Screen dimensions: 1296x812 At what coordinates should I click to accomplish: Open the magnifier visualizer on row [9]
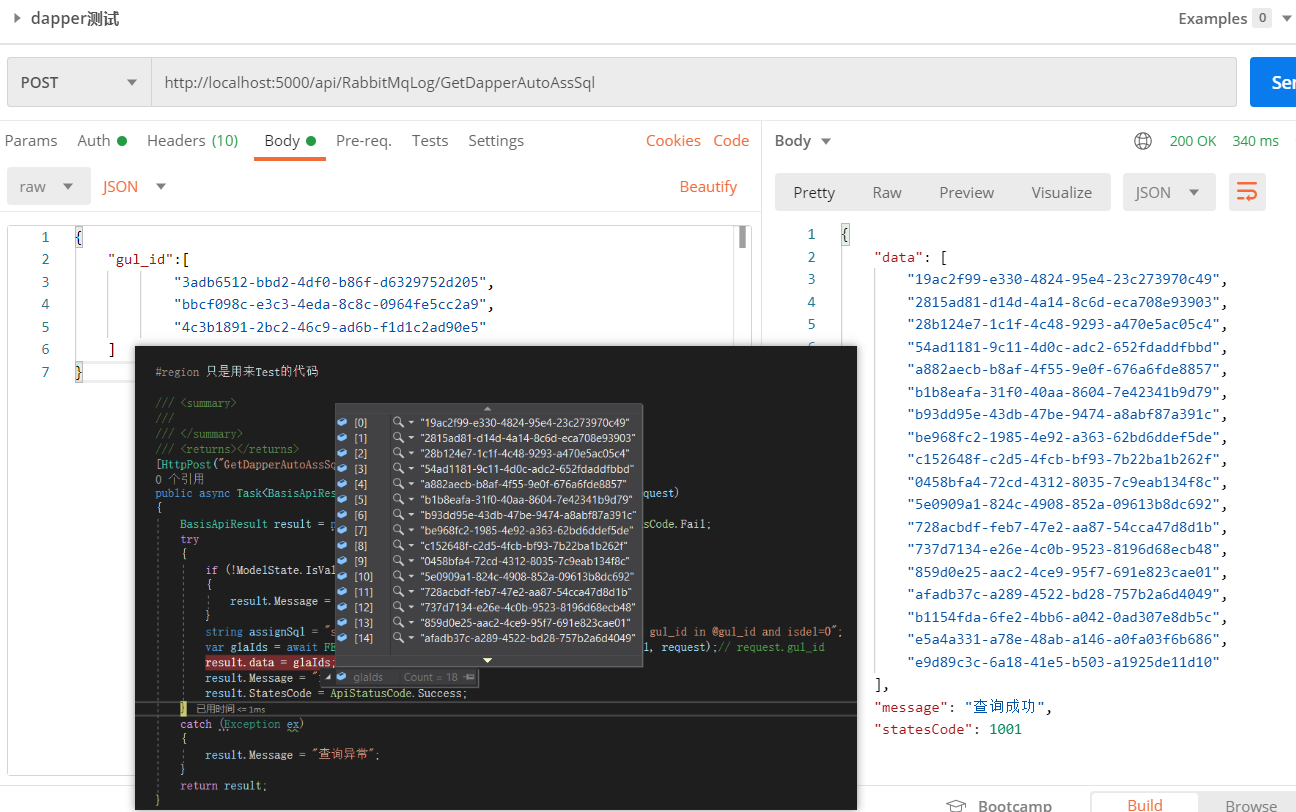point(398,561)
